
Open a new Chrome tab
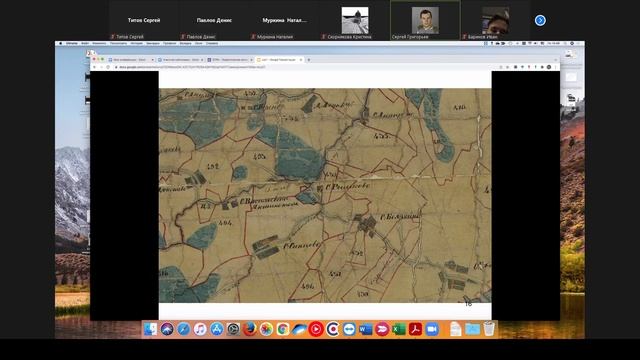pos(309,60)
